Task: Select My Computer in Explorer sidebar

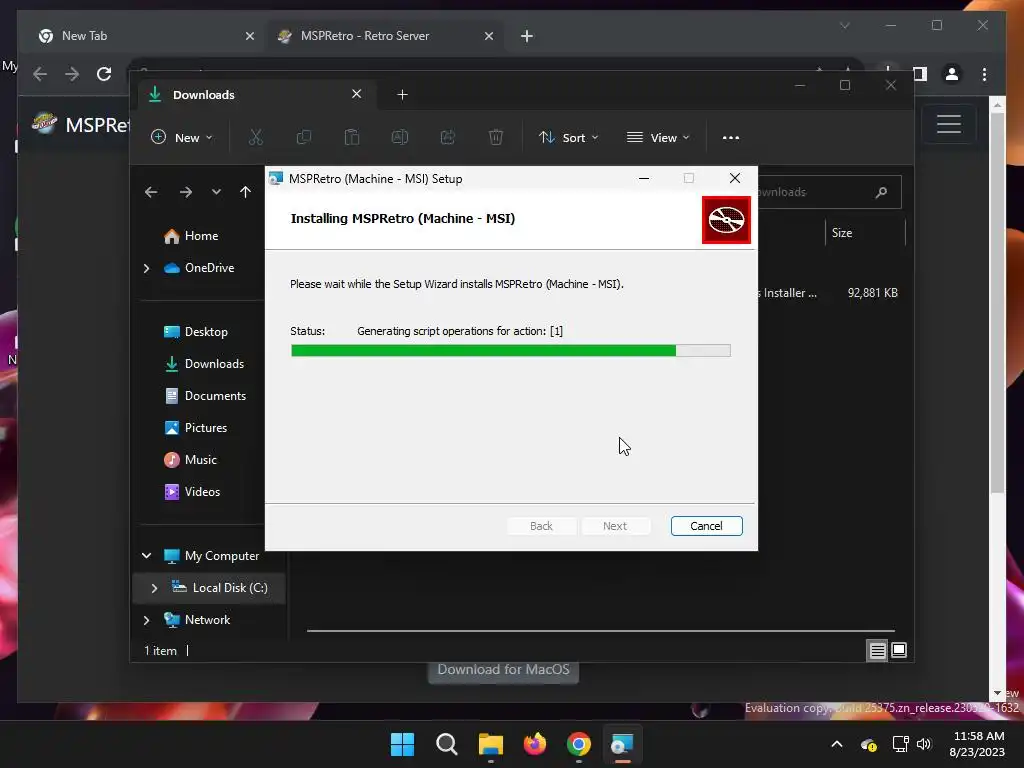Action: pyautogui.click(x=211, y=556)
